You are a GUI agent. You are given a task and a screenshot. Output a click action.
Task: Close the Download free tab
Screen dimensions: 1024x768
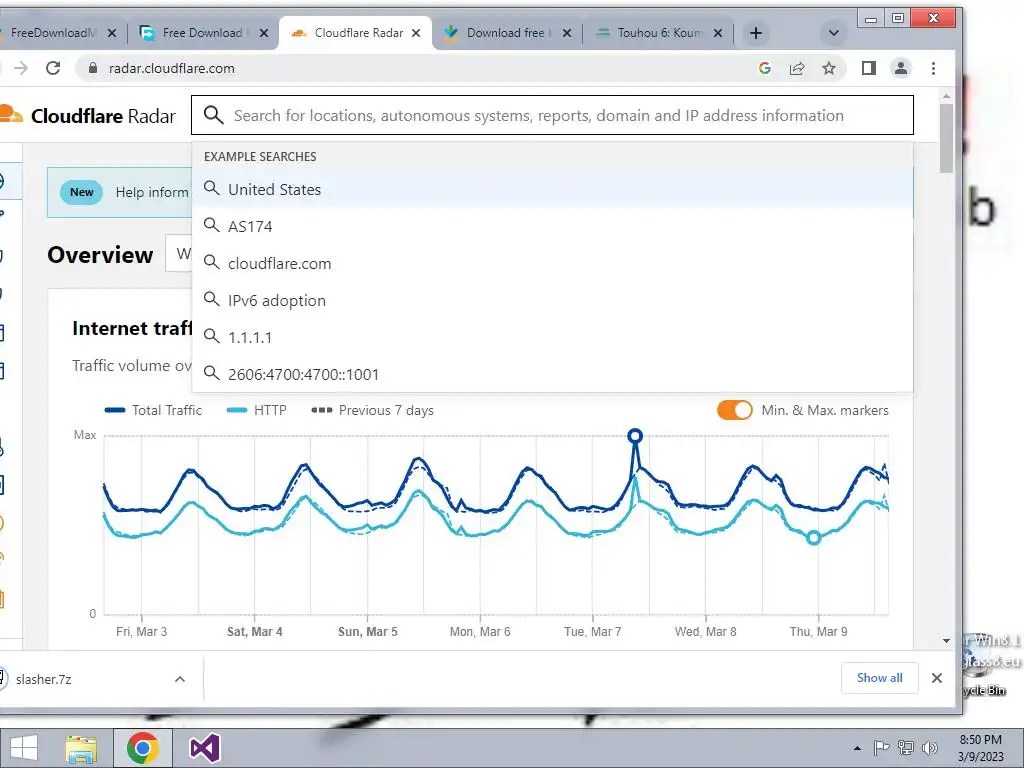coord(567,33)
